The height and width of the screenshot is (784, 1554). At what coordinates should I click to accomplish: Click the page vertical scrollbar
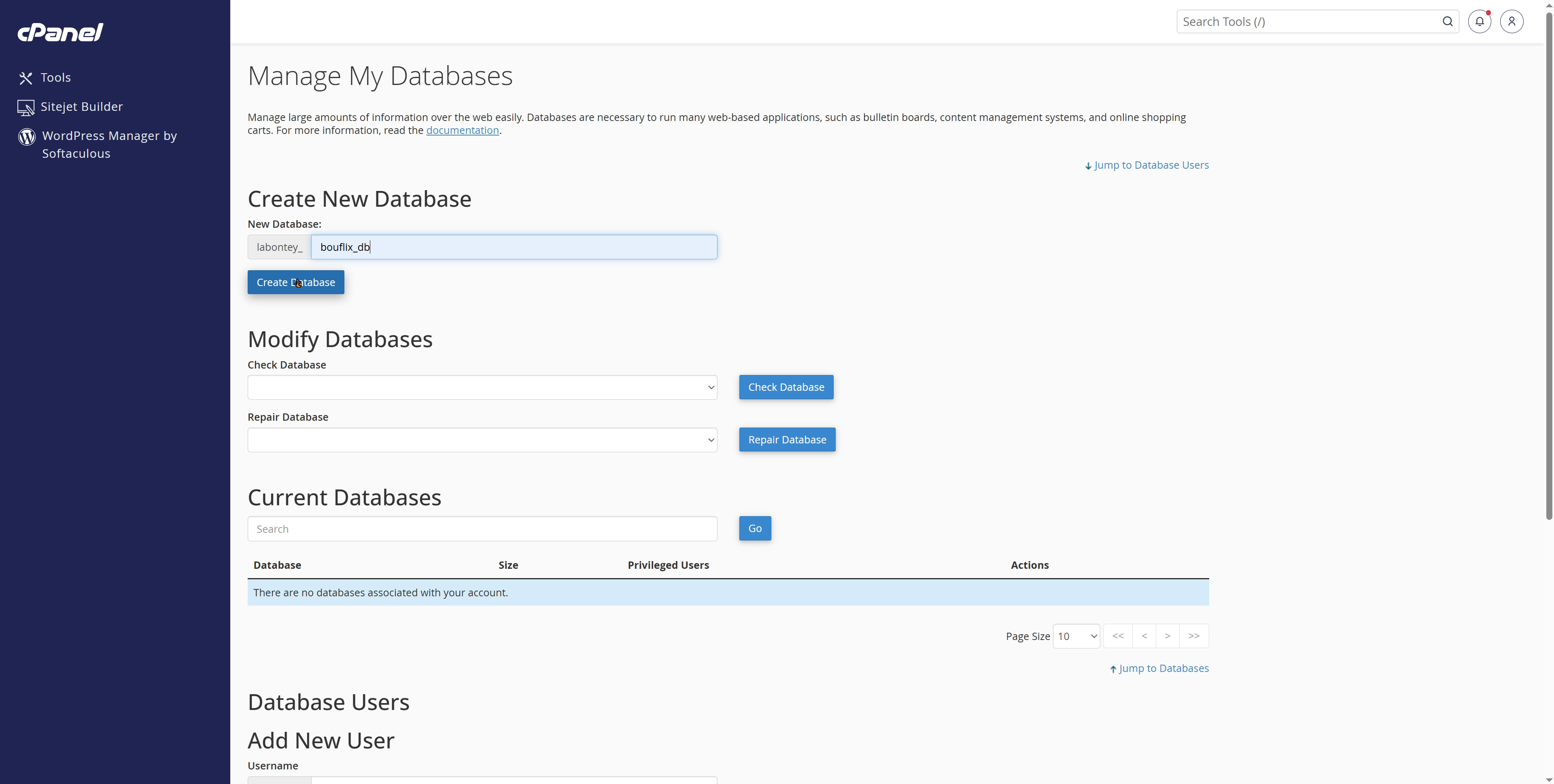click(x=1549, y=265)
